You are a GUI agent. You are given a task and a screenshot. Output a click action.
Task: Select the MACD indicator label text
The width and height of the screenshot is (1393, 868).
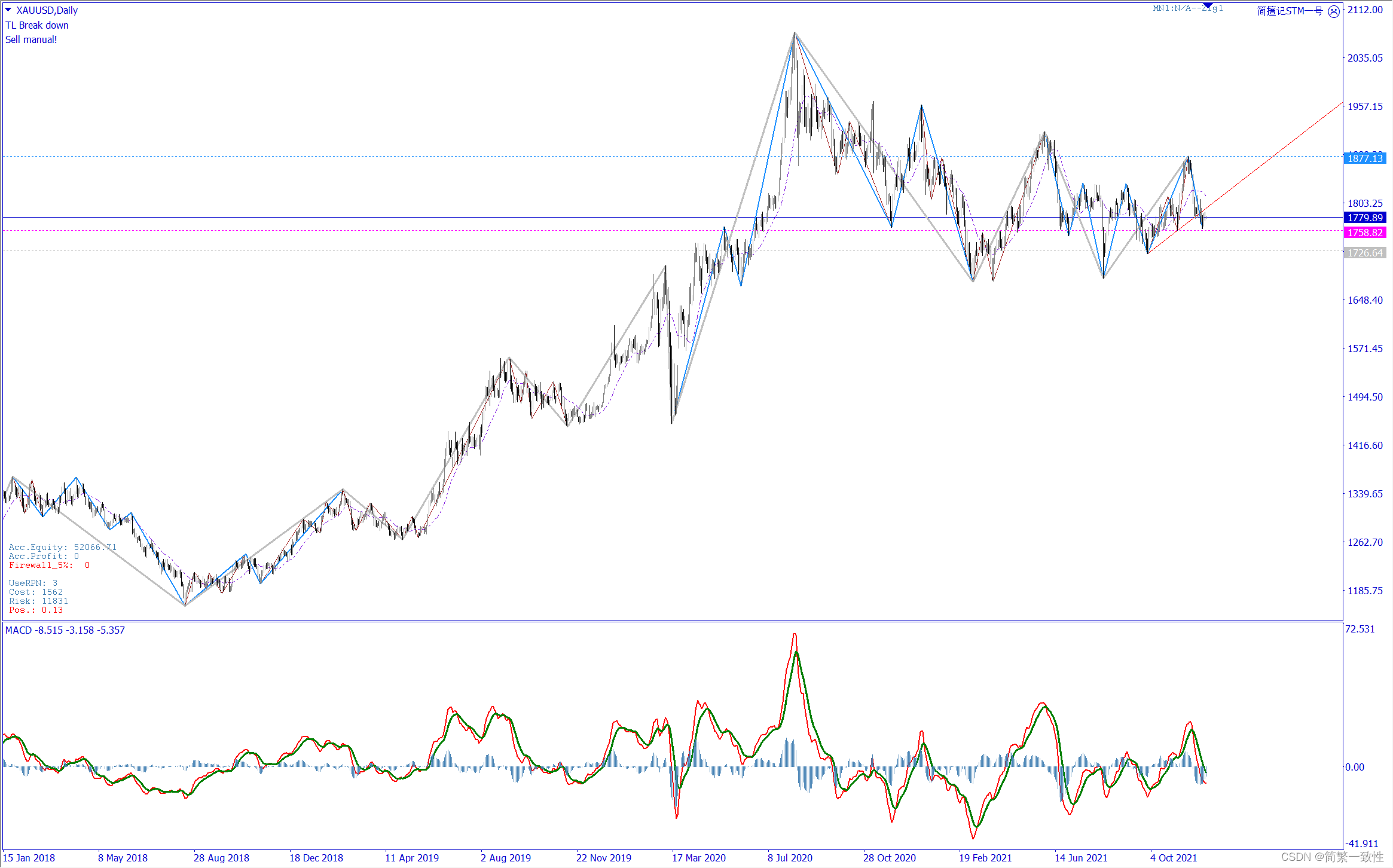(65, 630)
